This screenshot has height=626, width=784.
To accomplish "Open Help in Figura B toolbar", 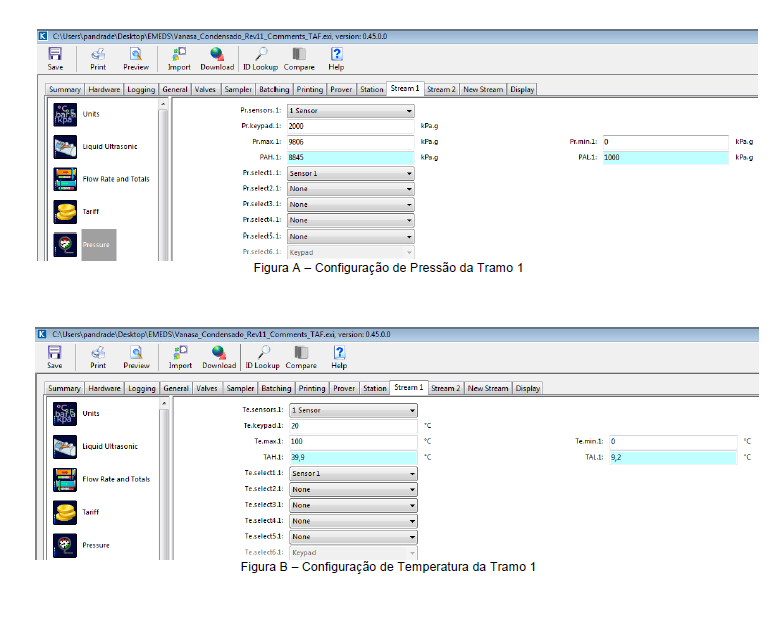I will [x=340, y=352].
